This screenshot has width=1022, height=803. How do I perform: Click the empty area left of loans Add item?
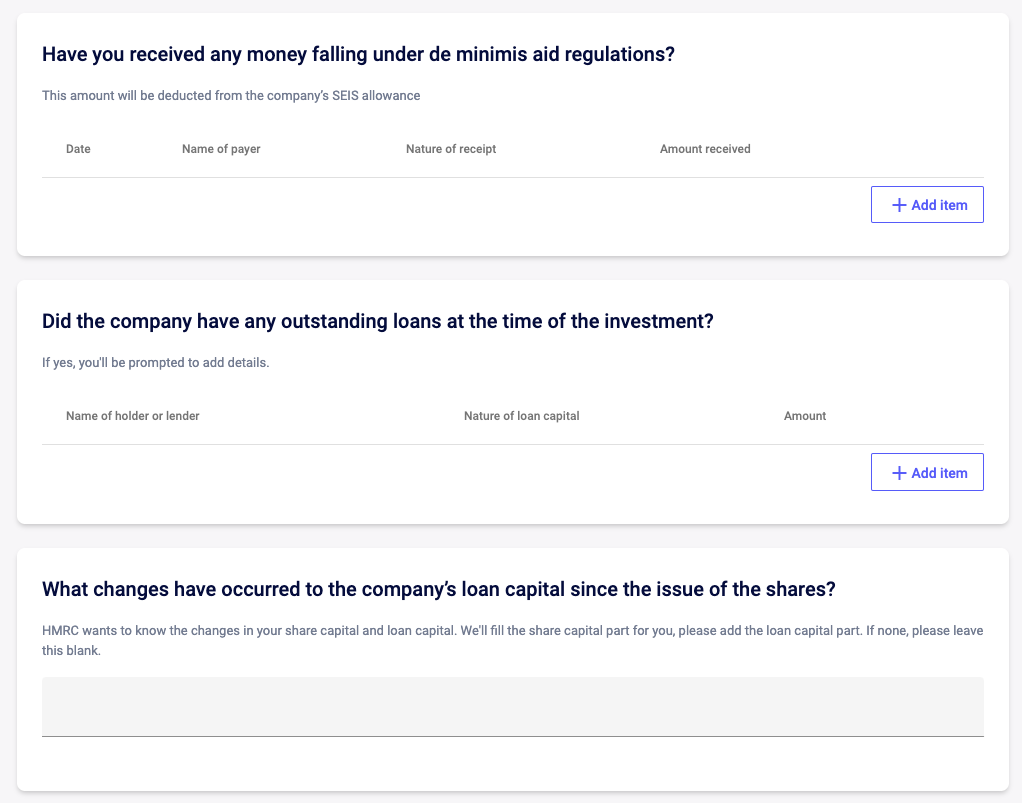[x=456, y=472]
